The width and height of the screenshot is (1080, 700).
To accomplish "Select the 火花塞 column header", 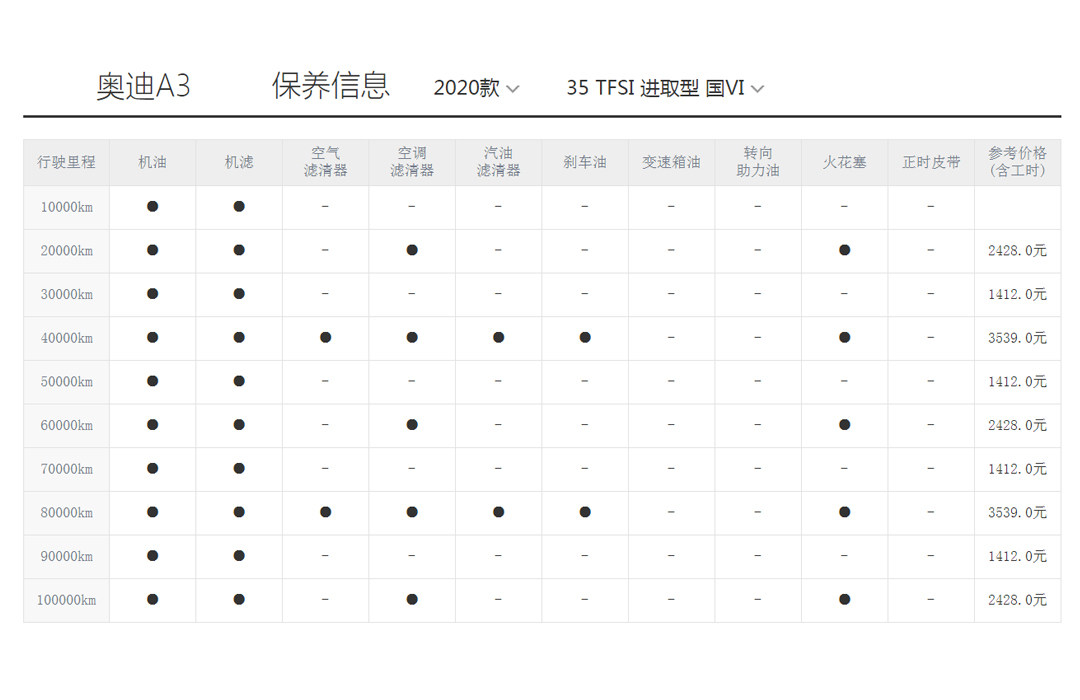I will 844,162.
